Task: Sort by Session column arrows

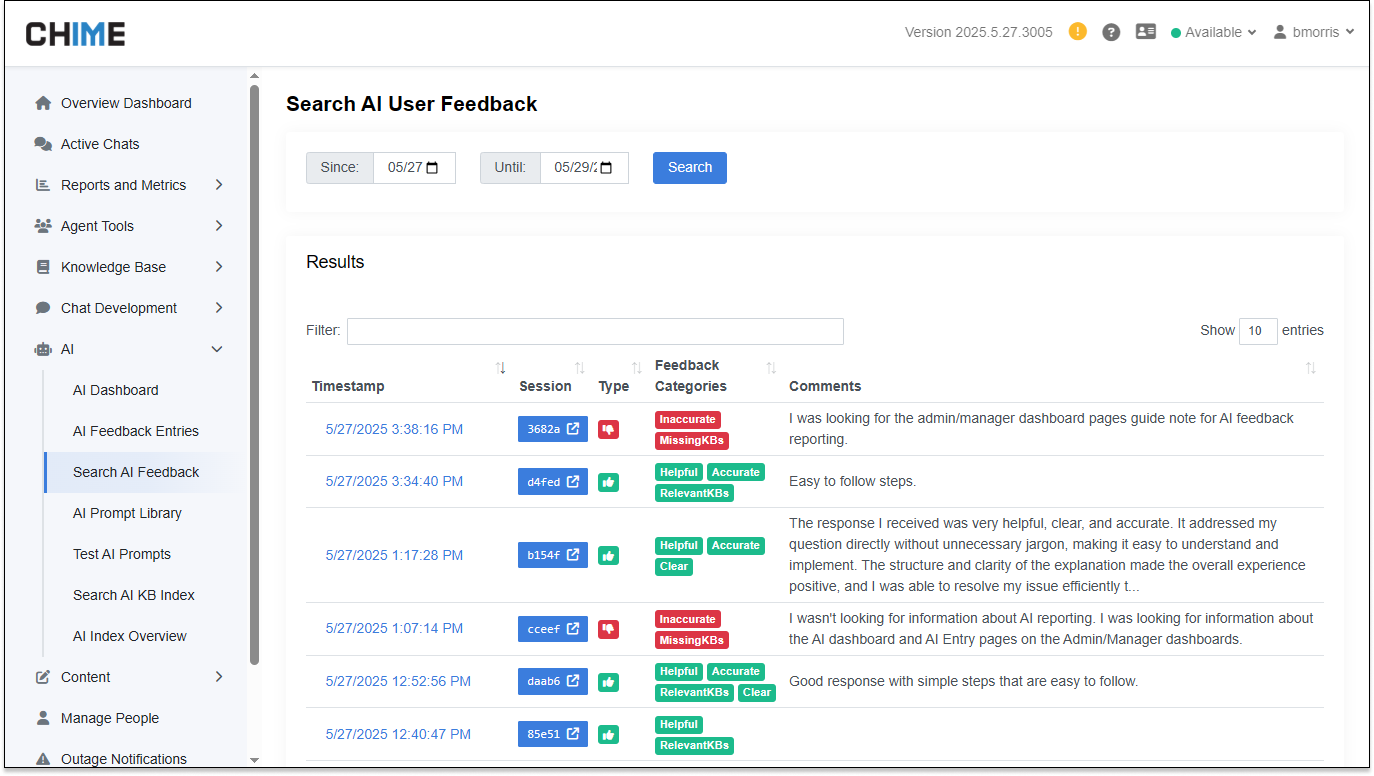Action: pyautogui.click(x=580, y=369)
